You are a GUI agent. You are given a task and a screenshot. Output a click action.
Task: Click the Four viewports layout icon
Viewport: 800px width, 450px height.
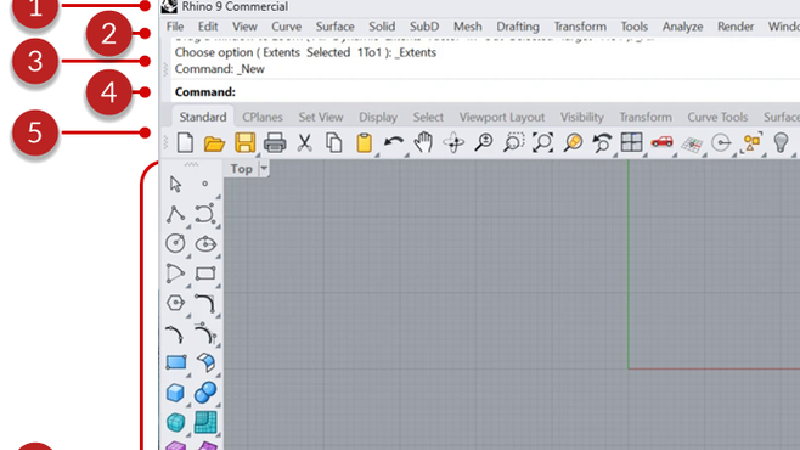[632, 142]
